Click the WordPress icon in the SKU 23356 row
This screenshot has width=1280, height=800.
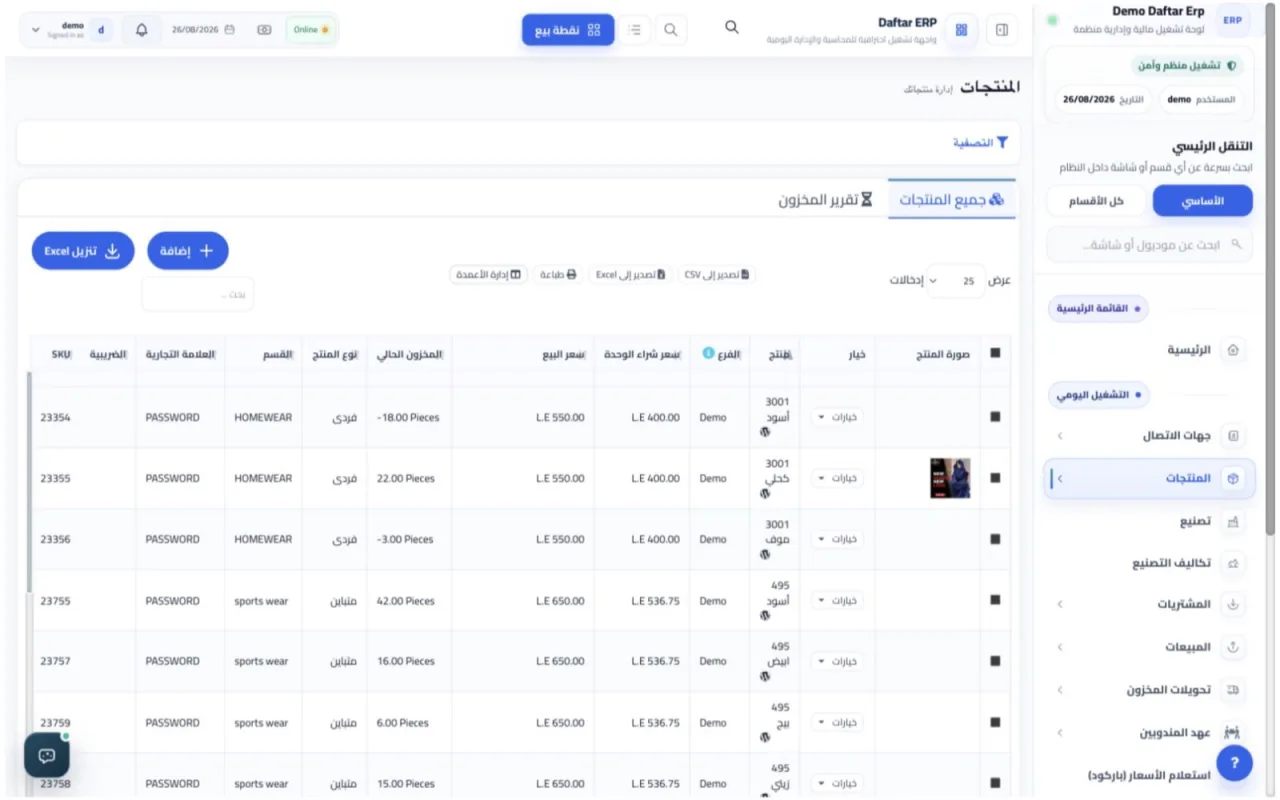pyautogui.click(x=765, y=554)
